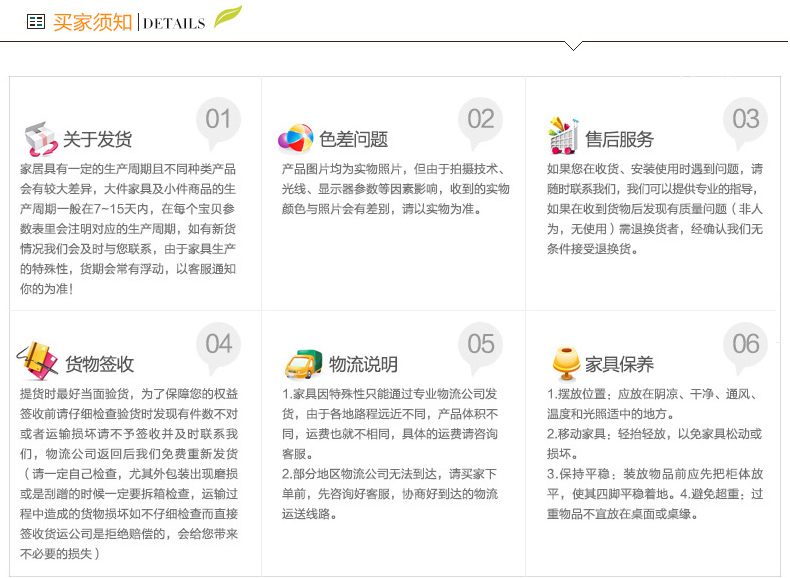Click the 货物签收 section title

[100, 364]
